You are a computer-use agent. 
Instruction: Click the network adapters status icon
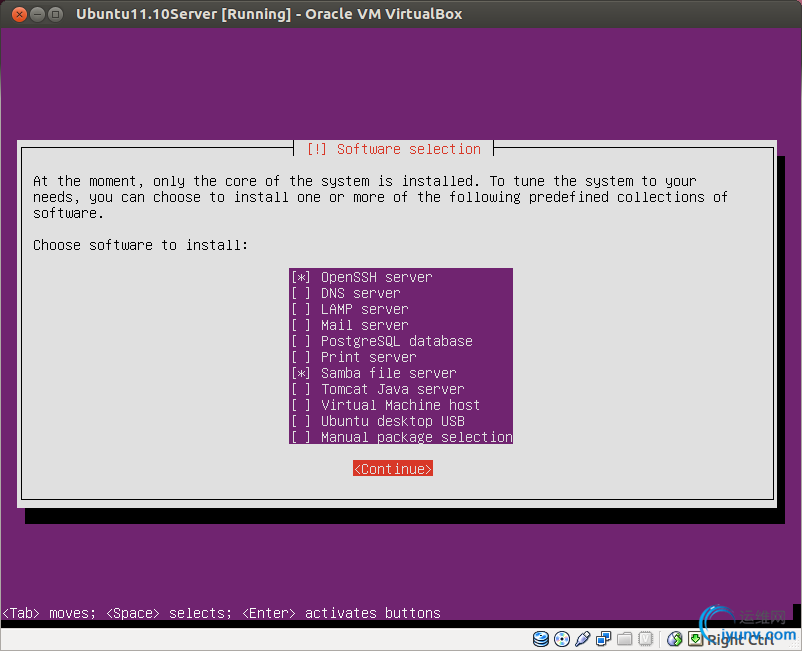604,639
